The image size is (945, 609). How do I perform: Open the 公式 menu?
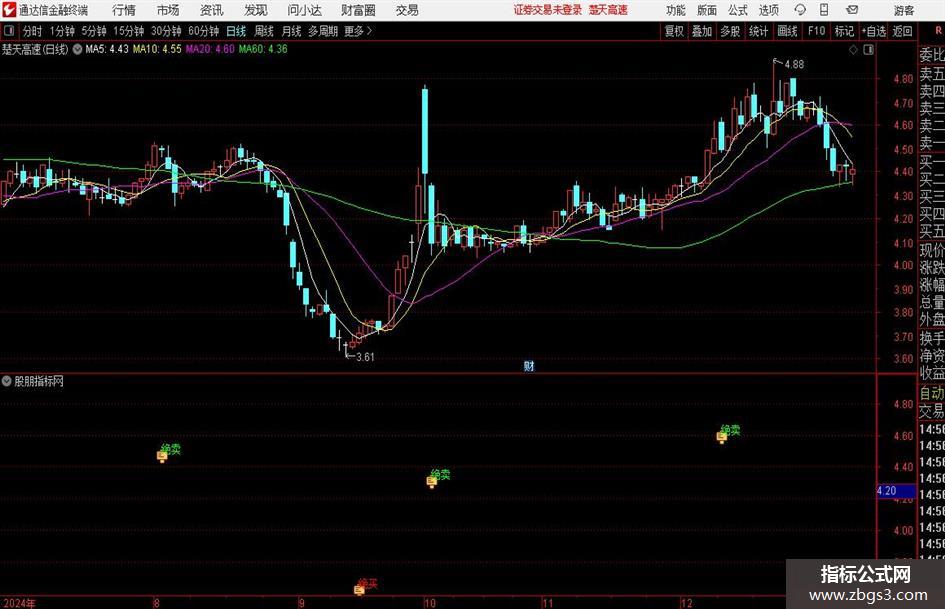(738, 10)
